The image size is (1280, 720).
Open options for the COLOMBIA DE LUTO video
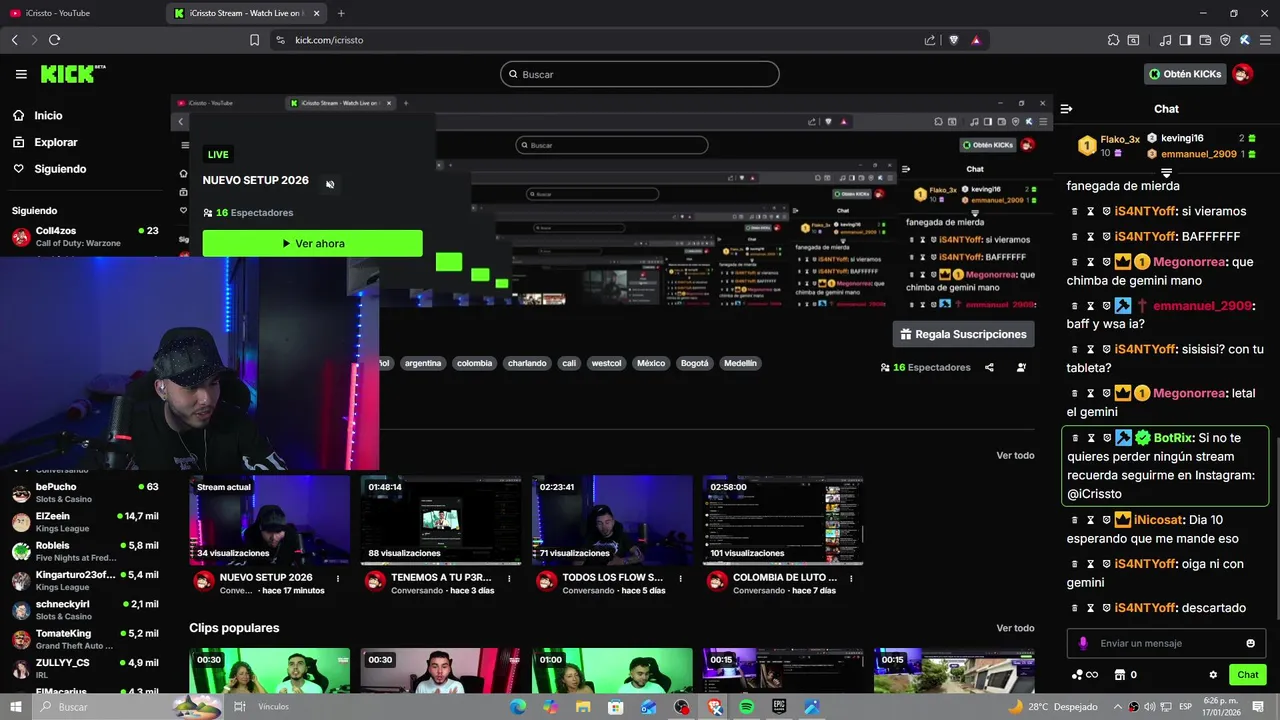[x=851, y=578]
